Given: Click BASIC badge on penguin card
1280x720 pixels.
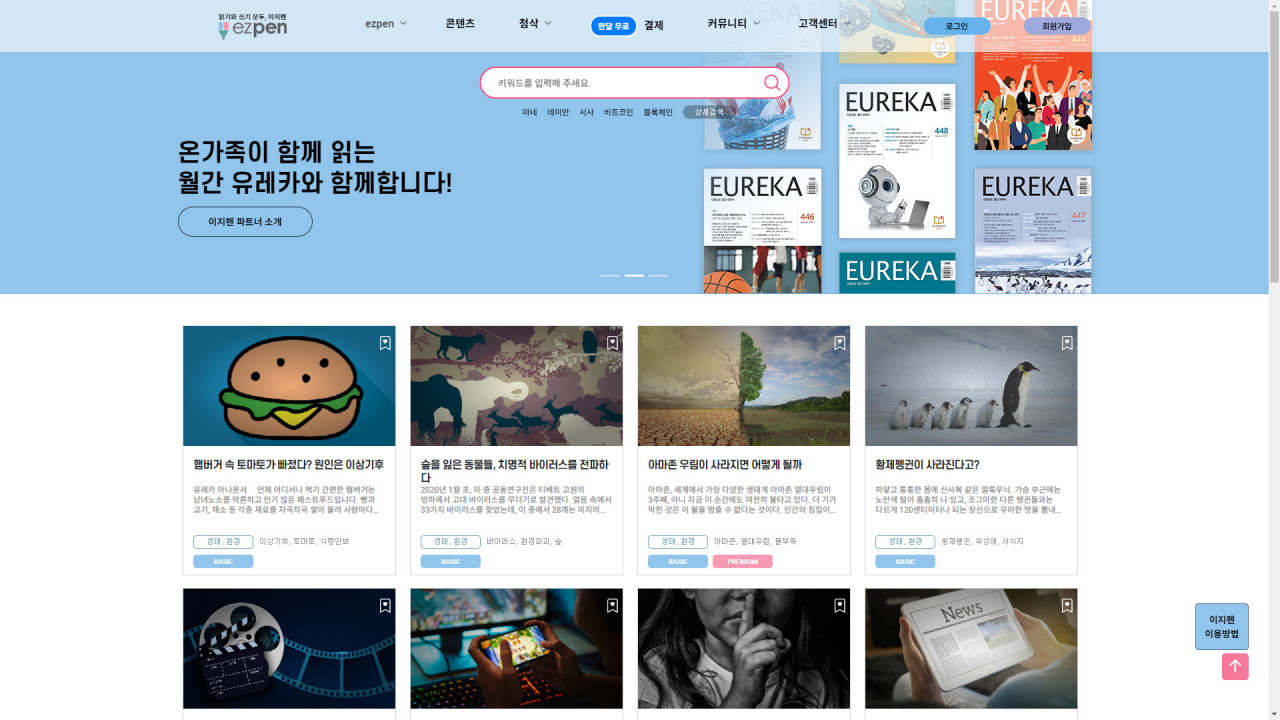Looking at the screenshot, I should pos(905,562).
